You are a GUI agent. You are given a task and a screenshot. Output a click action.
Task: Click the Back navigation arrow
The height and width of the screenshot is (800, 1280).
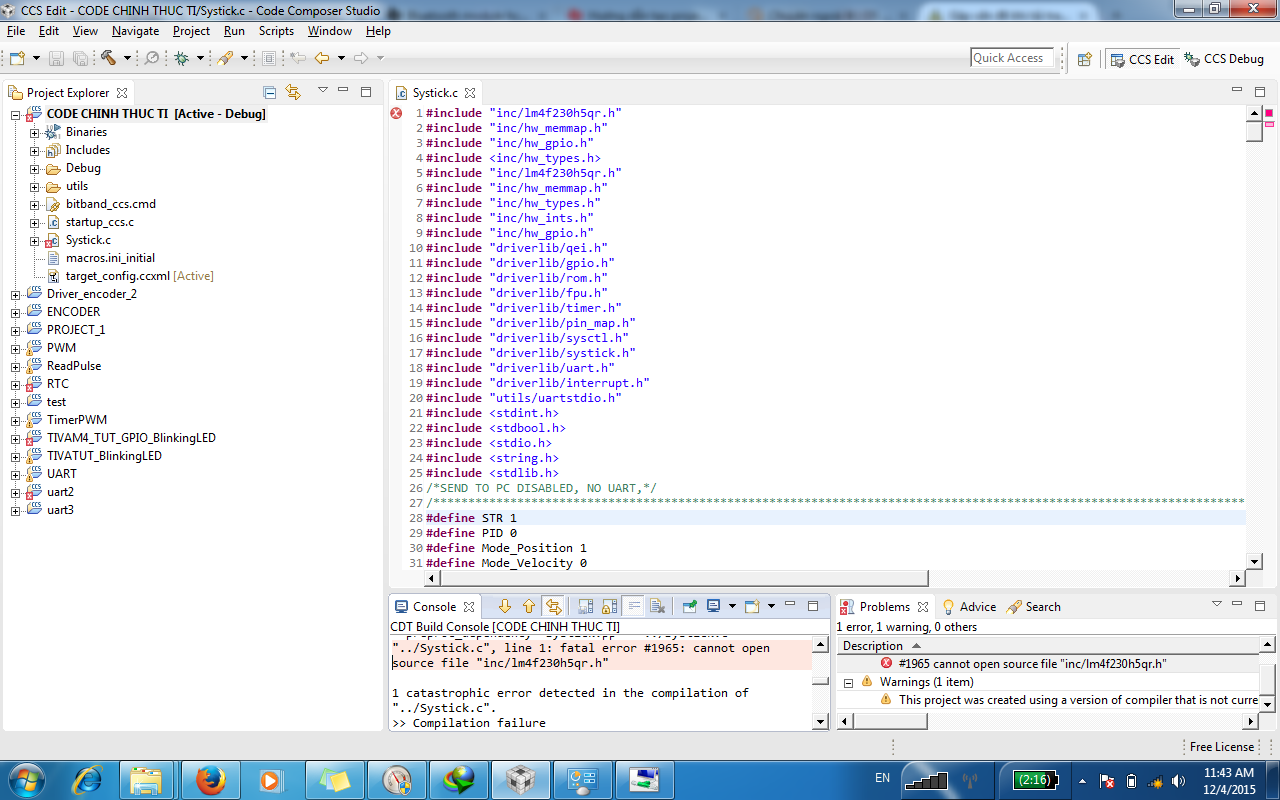pyautogui.click(x=322, y=58)
